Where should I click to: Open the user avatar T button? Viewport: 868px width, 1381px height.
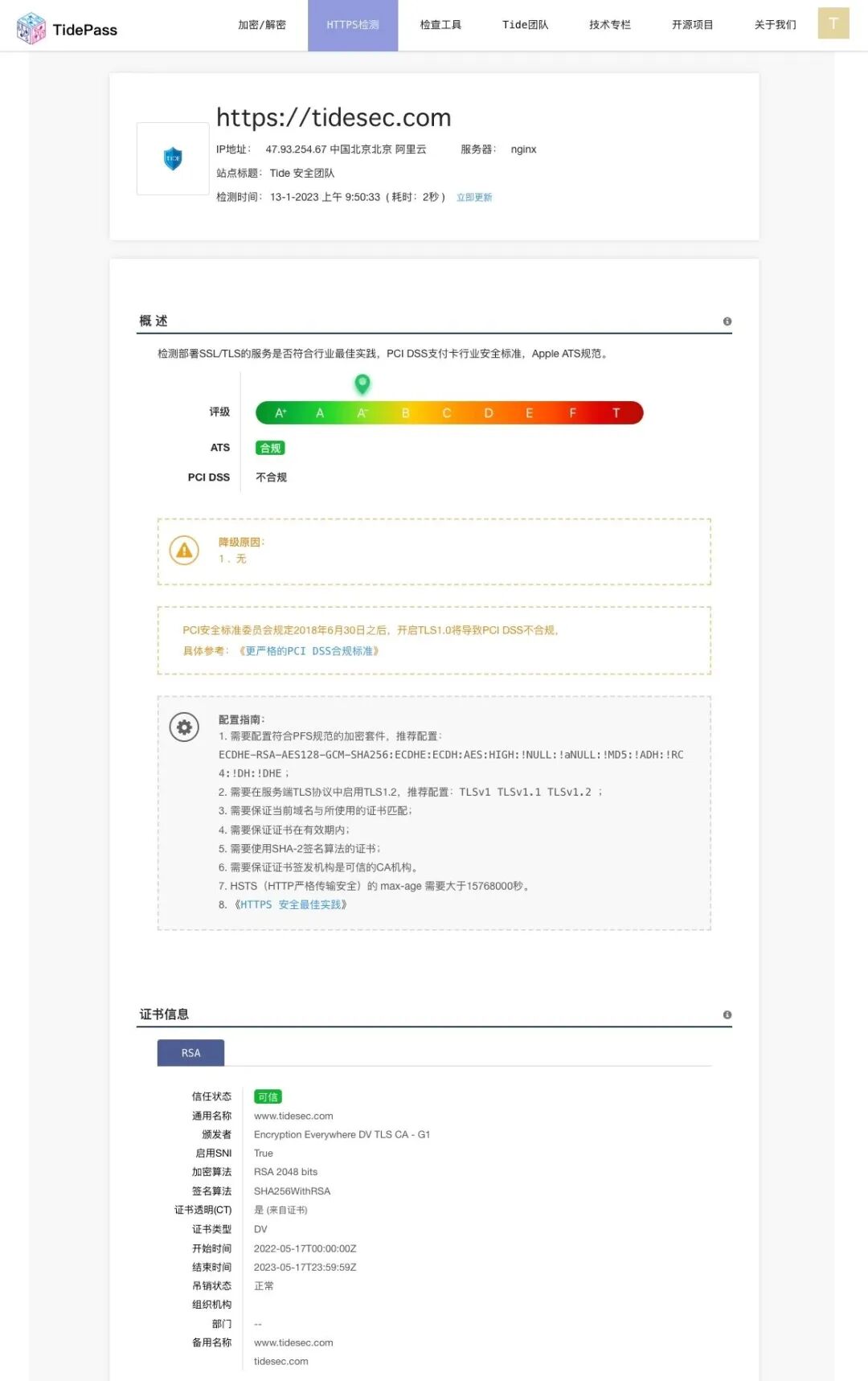pyautogui.click(x=833, y=23)
